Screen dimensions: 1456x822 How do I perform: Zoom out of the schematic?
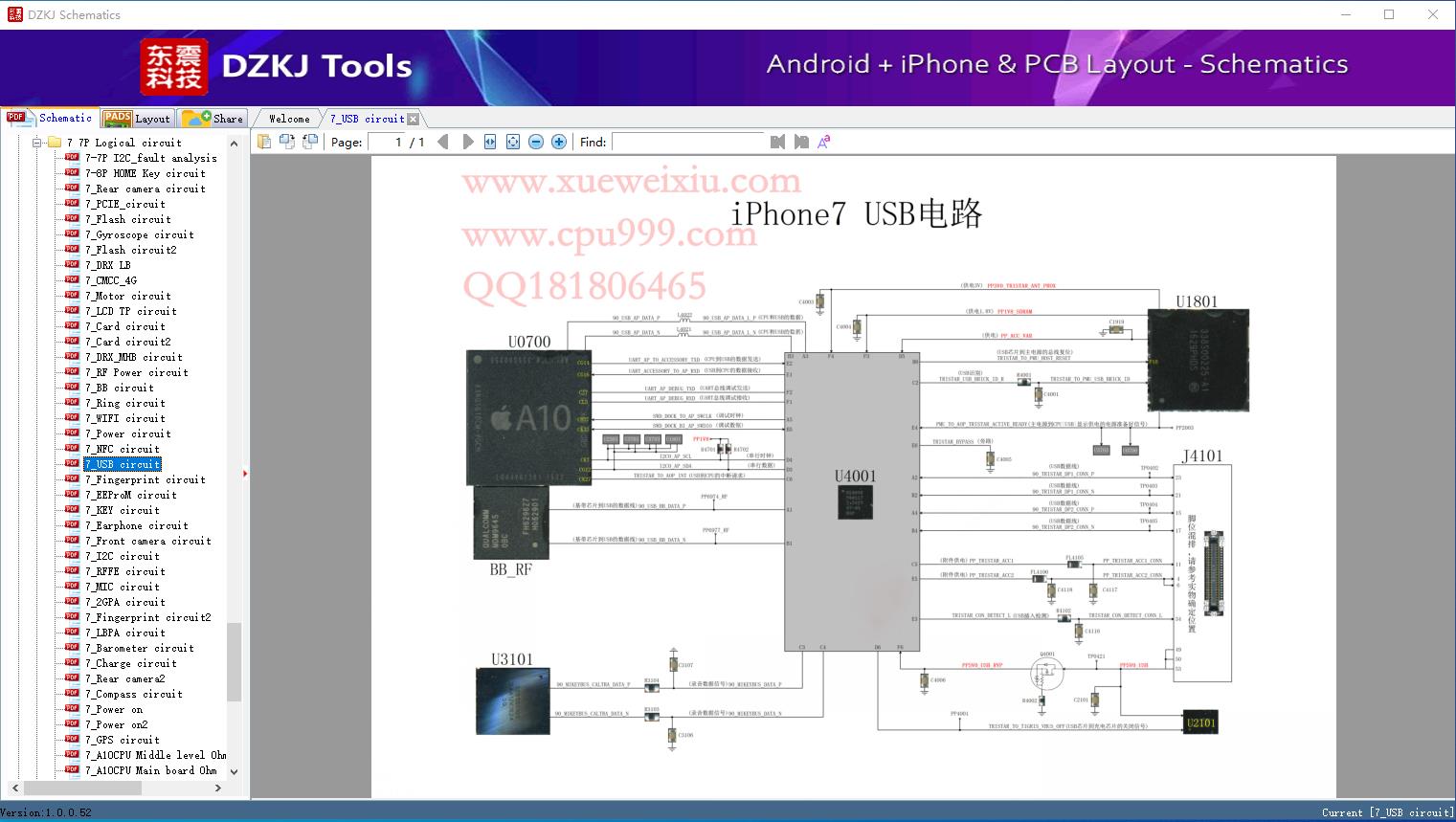(536, 142)
